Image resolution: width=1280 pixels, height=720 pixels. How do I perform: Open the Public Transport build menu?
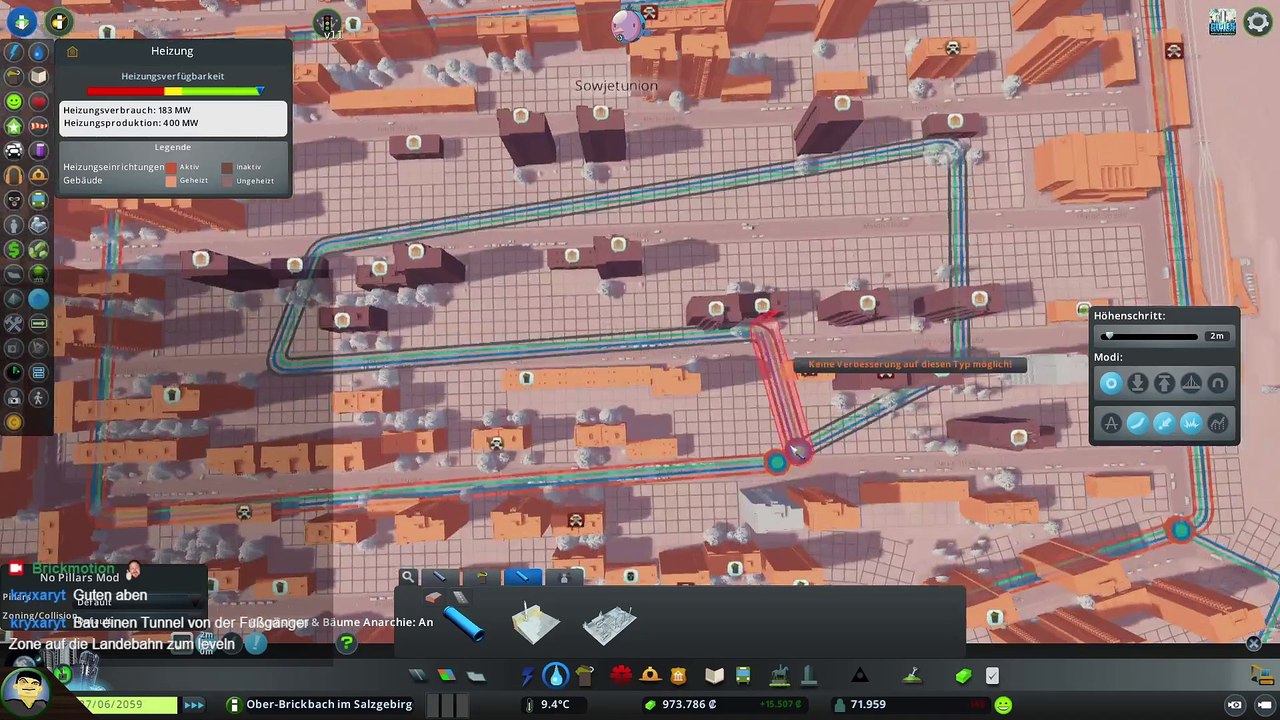743,676
